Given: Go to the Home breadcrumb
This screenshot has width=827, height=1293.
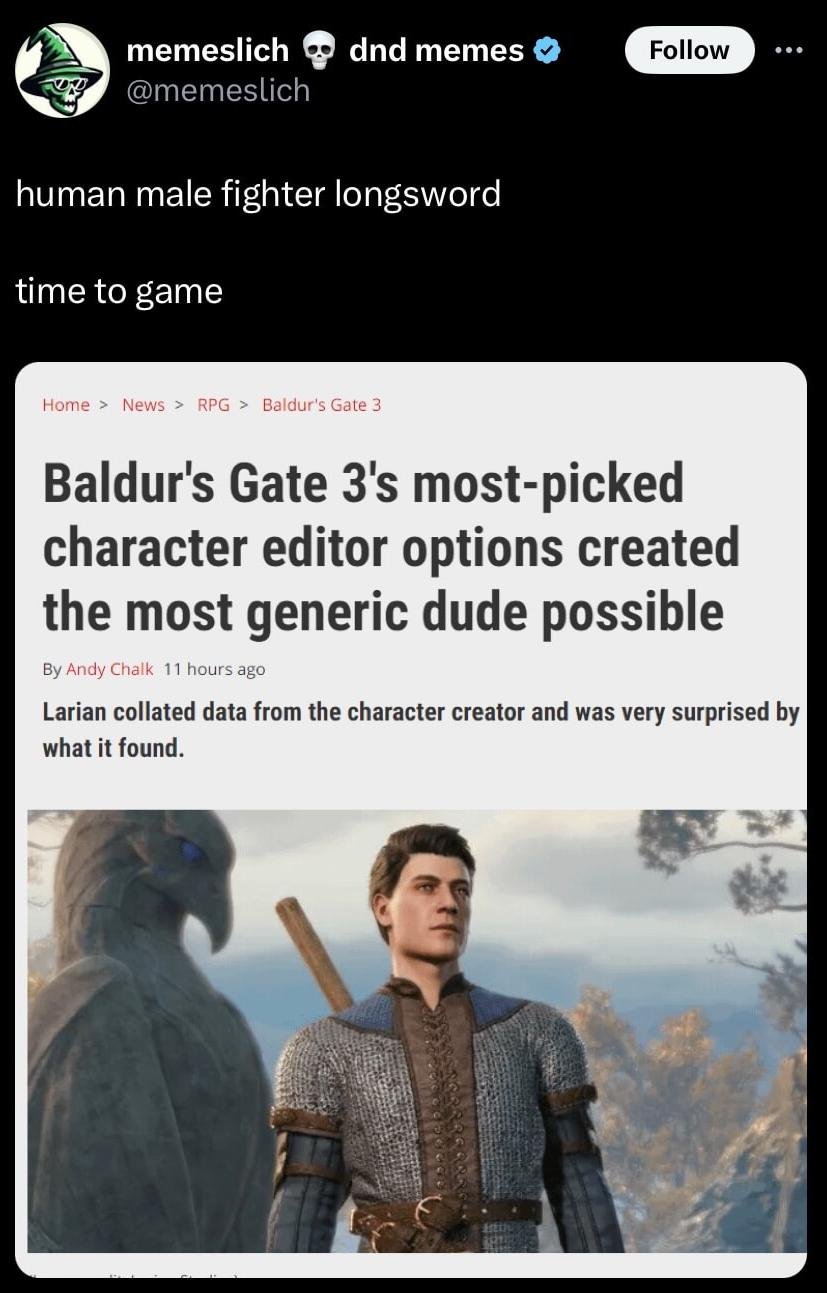Looking at the screenshot, I should pyautogui.click(x=66, y=405).
